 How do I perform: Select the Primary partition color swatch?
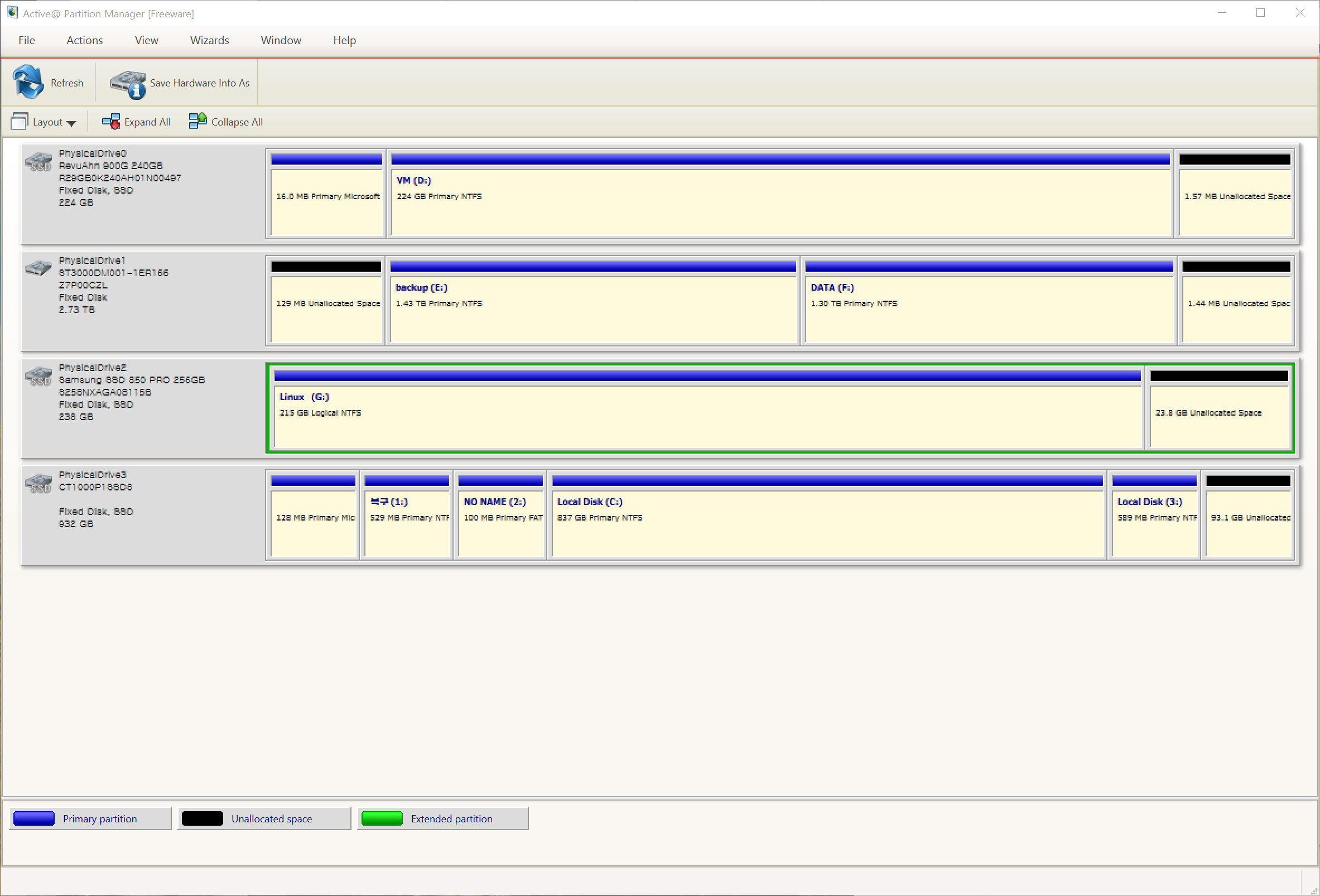36,818
